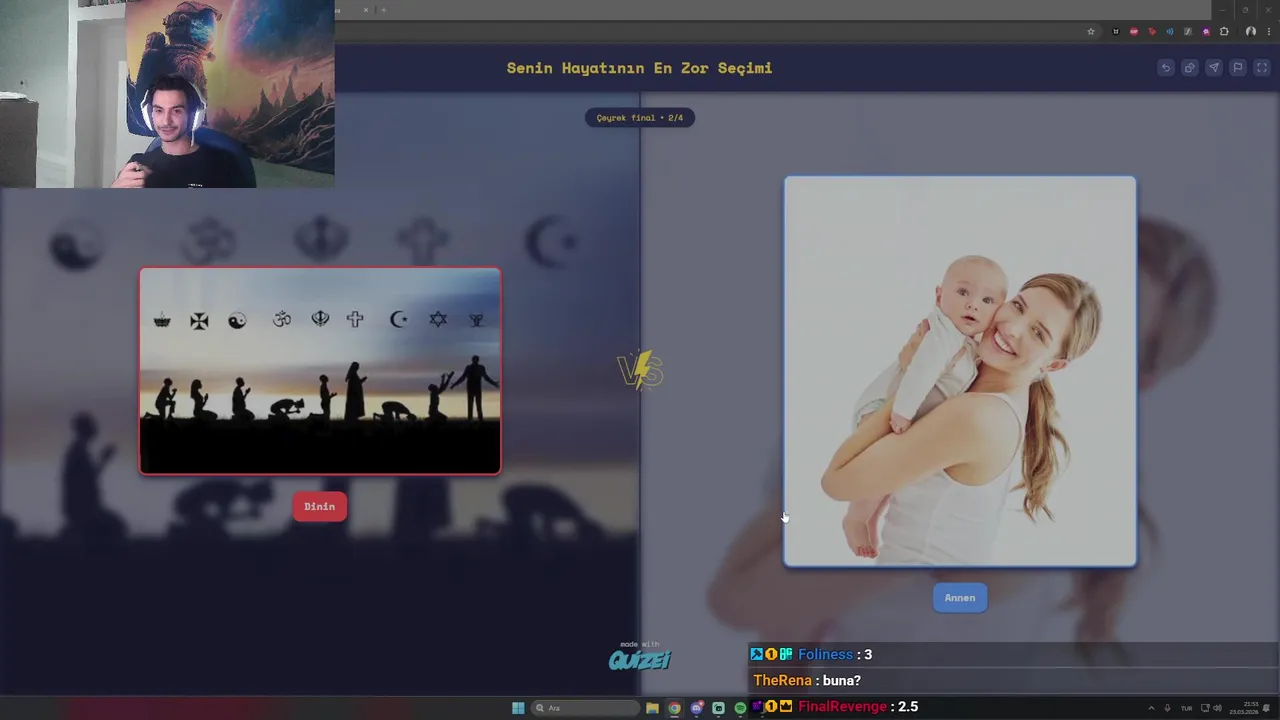Open Spotify from the taskbar
The image size is (1280, 720).
(x=740, y=708)
